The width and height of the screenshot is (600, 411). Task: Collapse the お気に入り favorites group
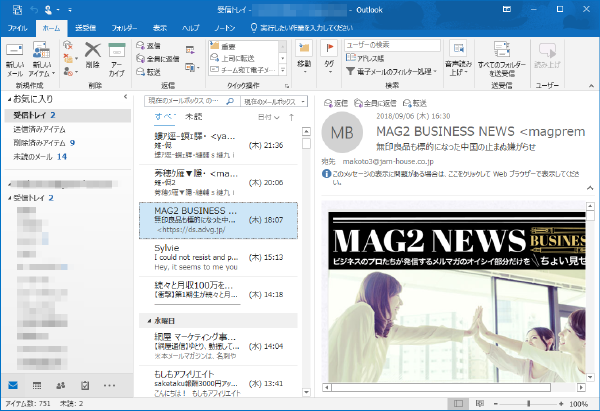coord(9,99)
